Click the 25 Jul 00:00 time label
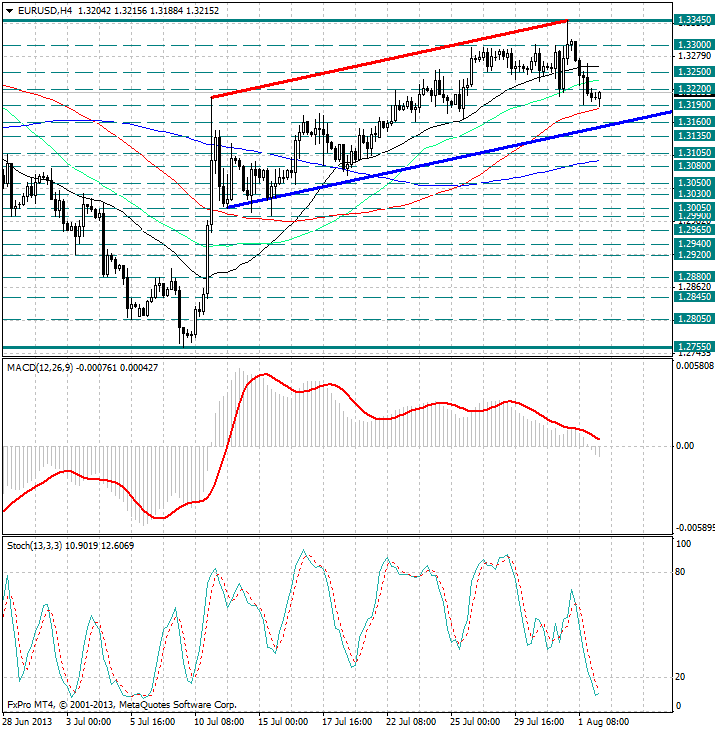 tap(475, 722)
